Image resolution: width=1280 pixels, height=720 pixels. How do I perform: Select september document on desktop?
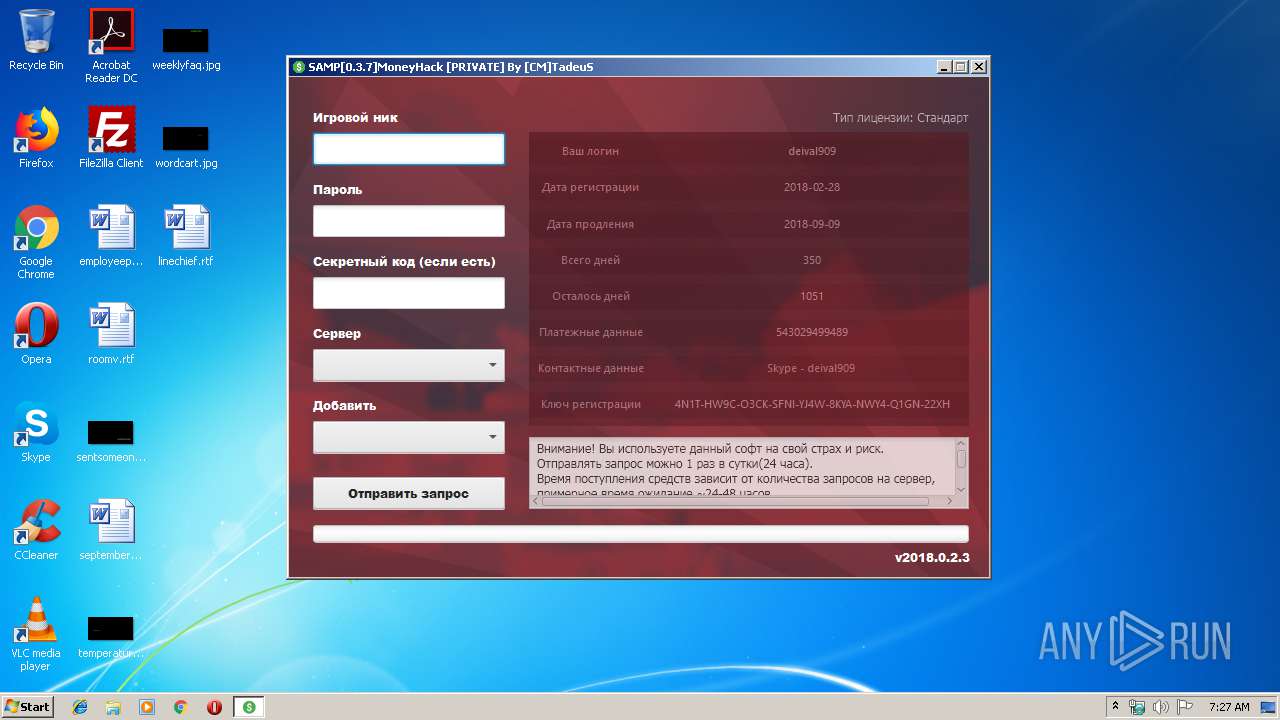[x=111, y=530]
